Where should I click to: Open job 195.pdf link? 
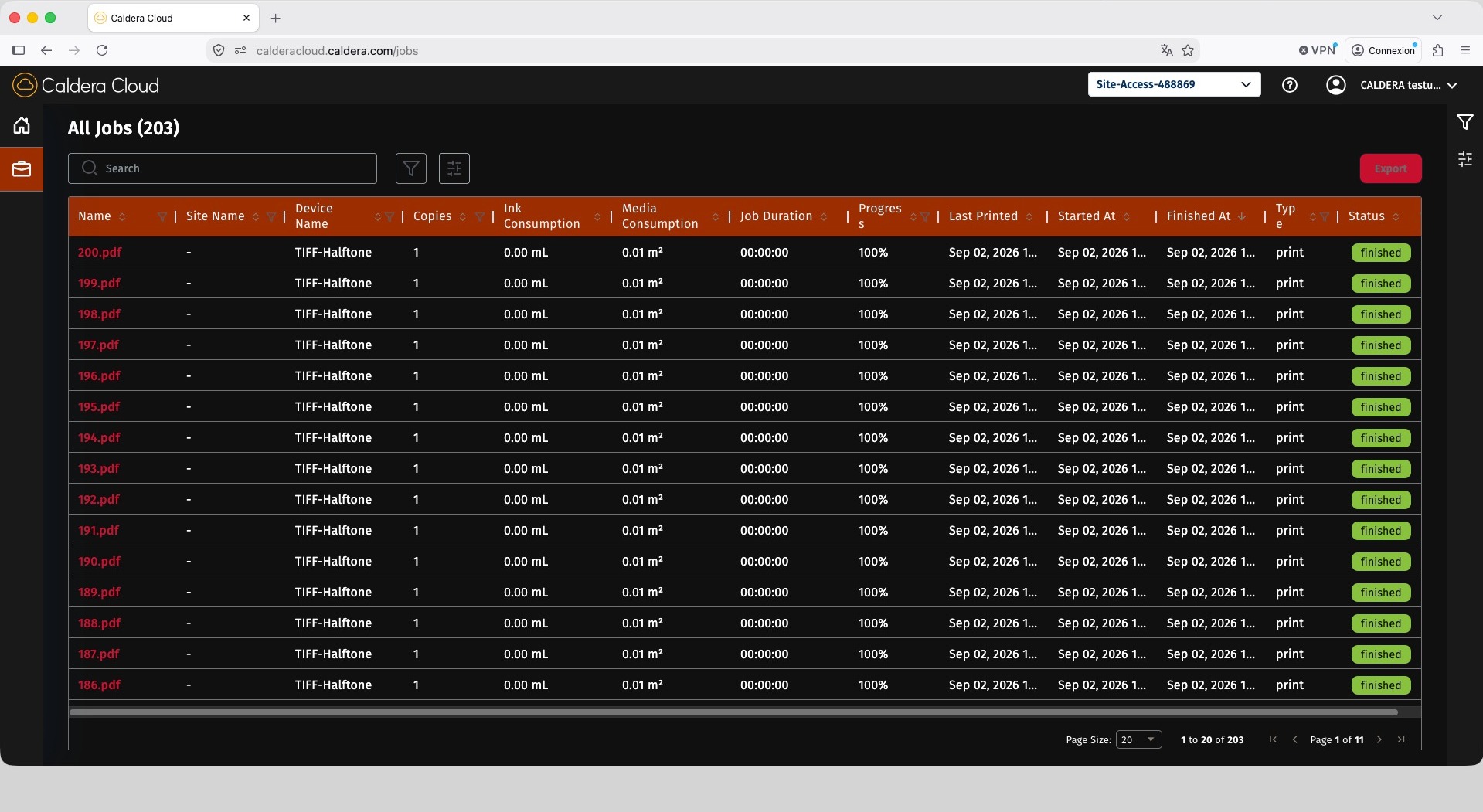(x=99, y=407)
